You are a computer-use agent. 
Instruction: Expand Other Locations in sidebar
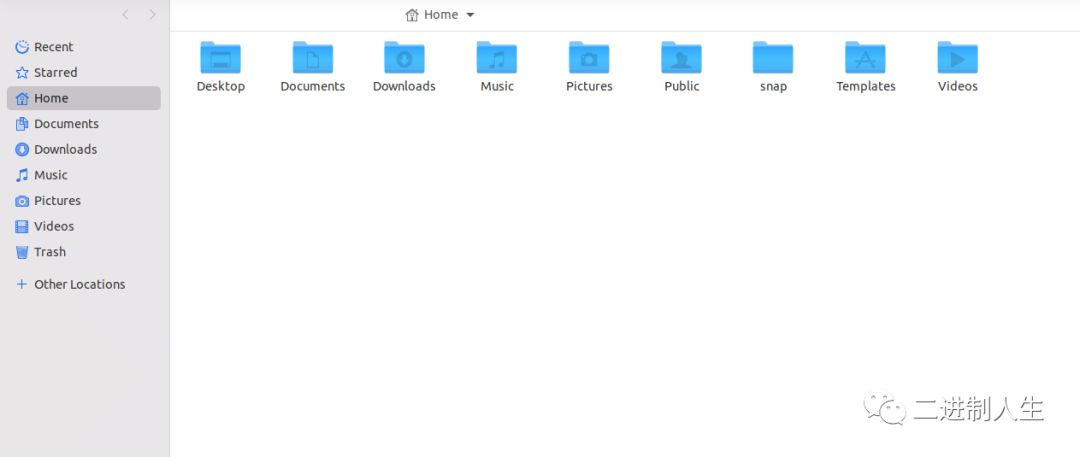[x=79, y=284]
